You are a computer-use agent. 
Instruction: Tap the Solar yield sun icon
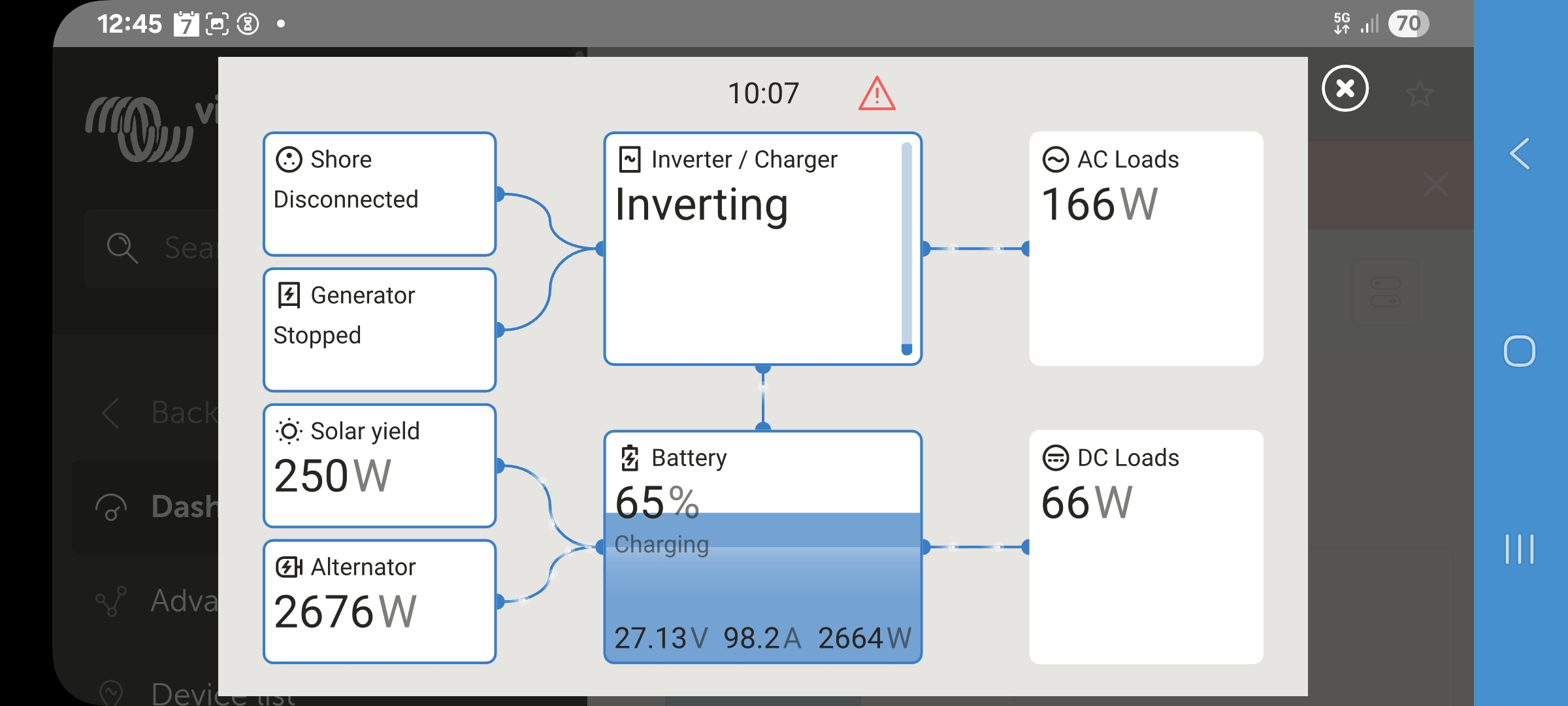(x=289, y=431)
